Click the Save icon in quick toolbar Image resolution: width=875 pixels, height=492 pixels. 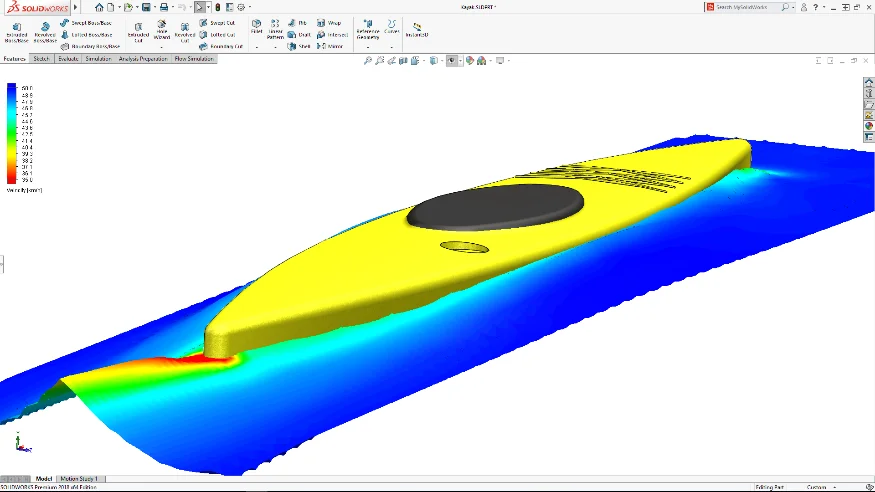click(146, 7)
